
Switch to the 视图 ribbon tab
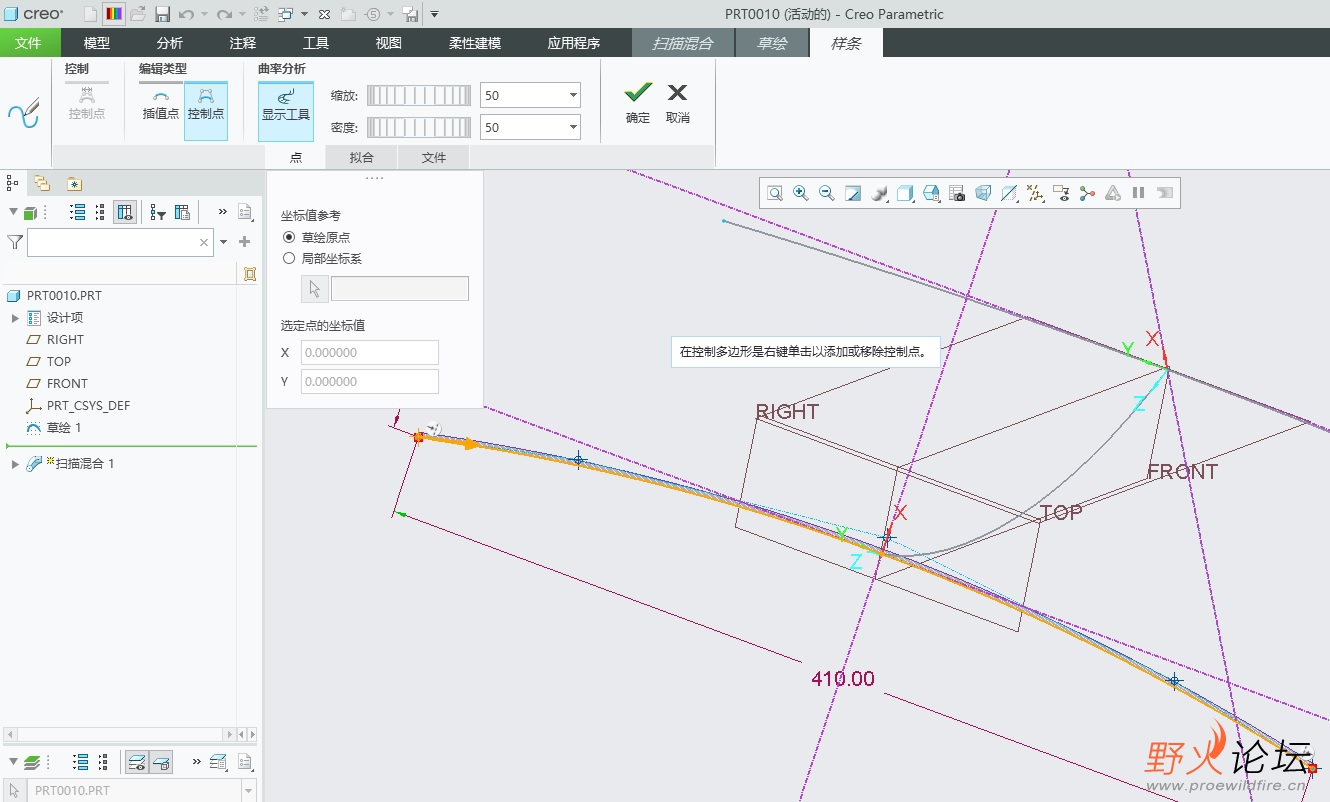click(389, 43)
